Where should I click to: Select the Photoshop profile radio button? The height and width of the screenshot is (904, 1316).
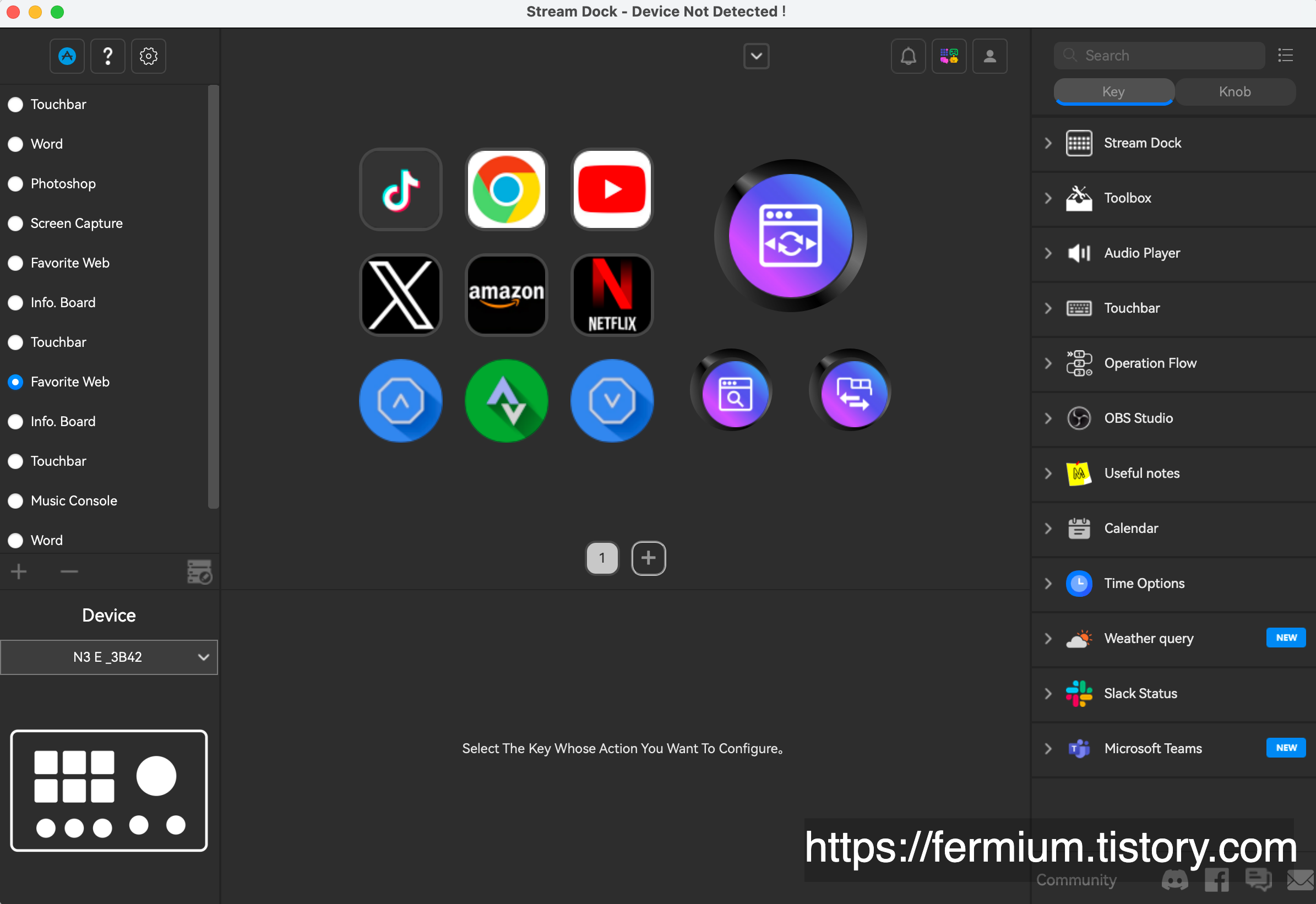click(16, 183)
